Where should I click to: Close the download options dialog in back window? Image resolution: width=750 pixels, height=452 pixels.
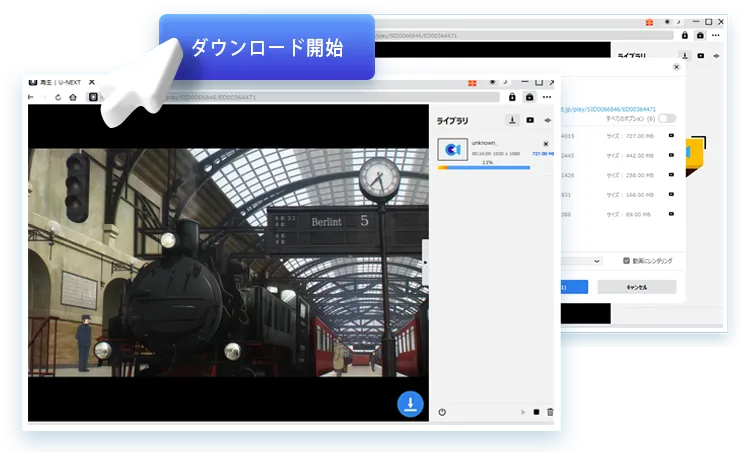(676, 67)
